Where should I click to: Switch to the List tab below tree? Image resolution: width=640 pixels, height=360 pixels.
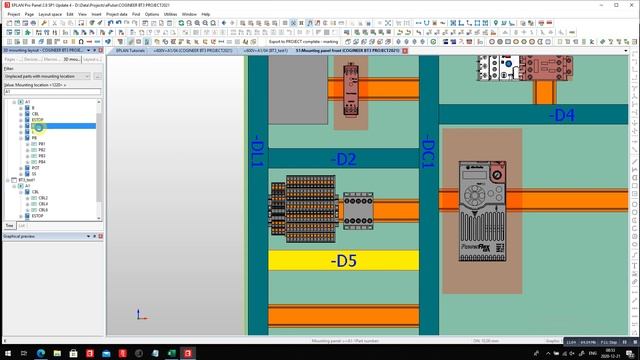pyautogui.click(x=22, y=226)
